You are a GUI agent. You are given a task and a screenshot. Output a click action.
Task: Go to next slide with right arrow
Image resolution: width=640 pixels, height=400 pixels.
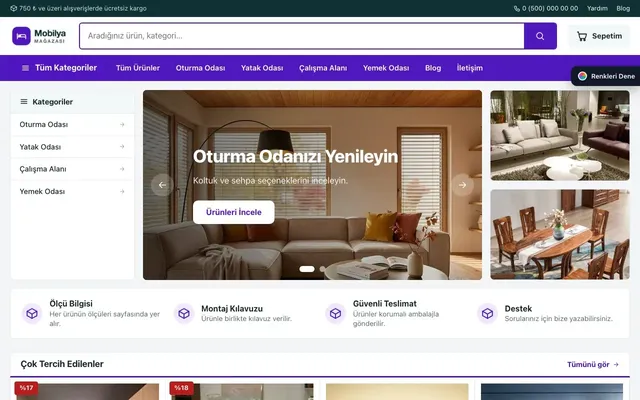point(462,185)
